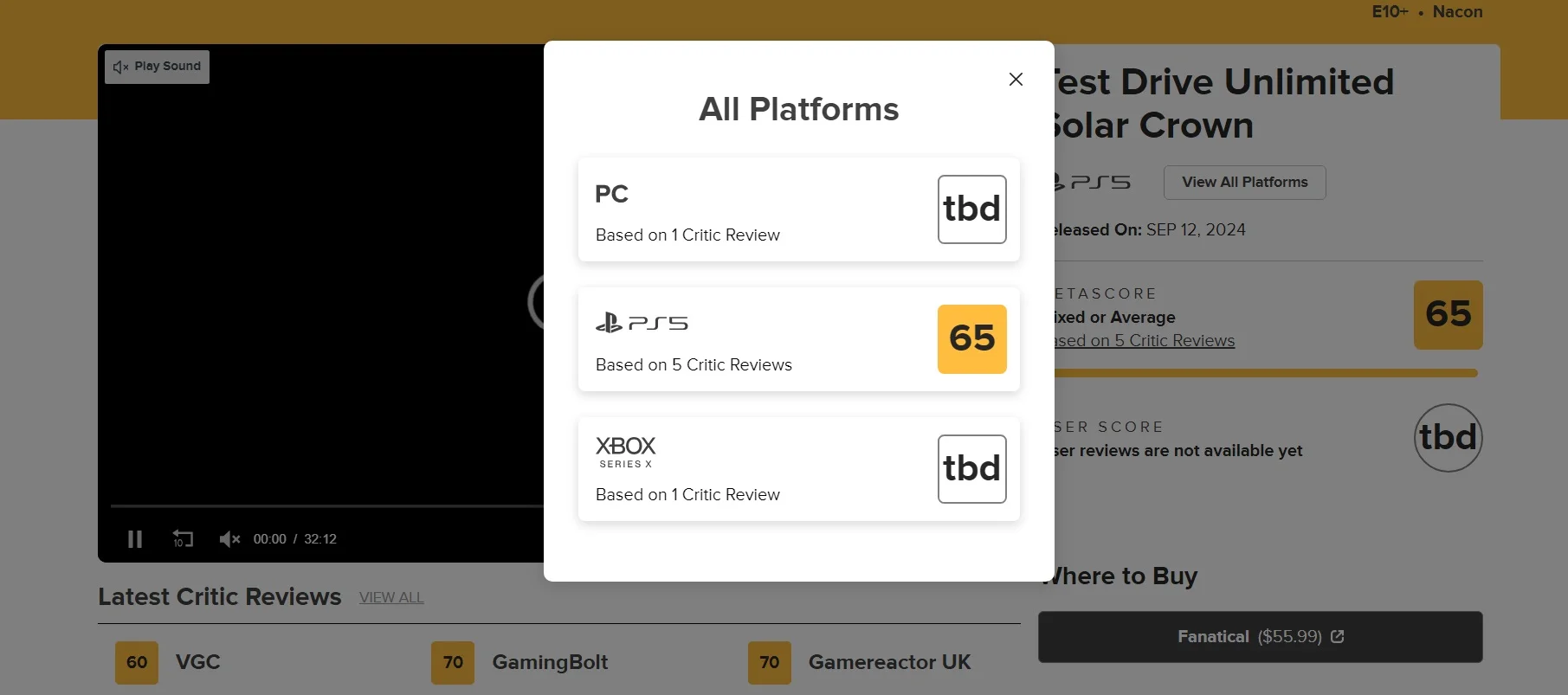Click the PS5 65 score badge in dialog
The height and width of the screenshot is (695, 1568).
[x=971, y=339]
